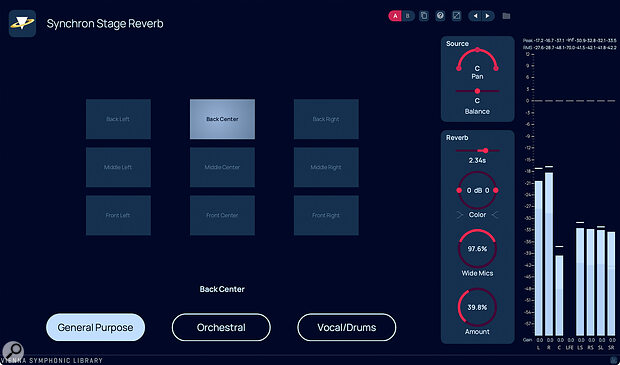Choose the General Purpose preset category
The image size is (620, 365).
click(x=96, y=327)
